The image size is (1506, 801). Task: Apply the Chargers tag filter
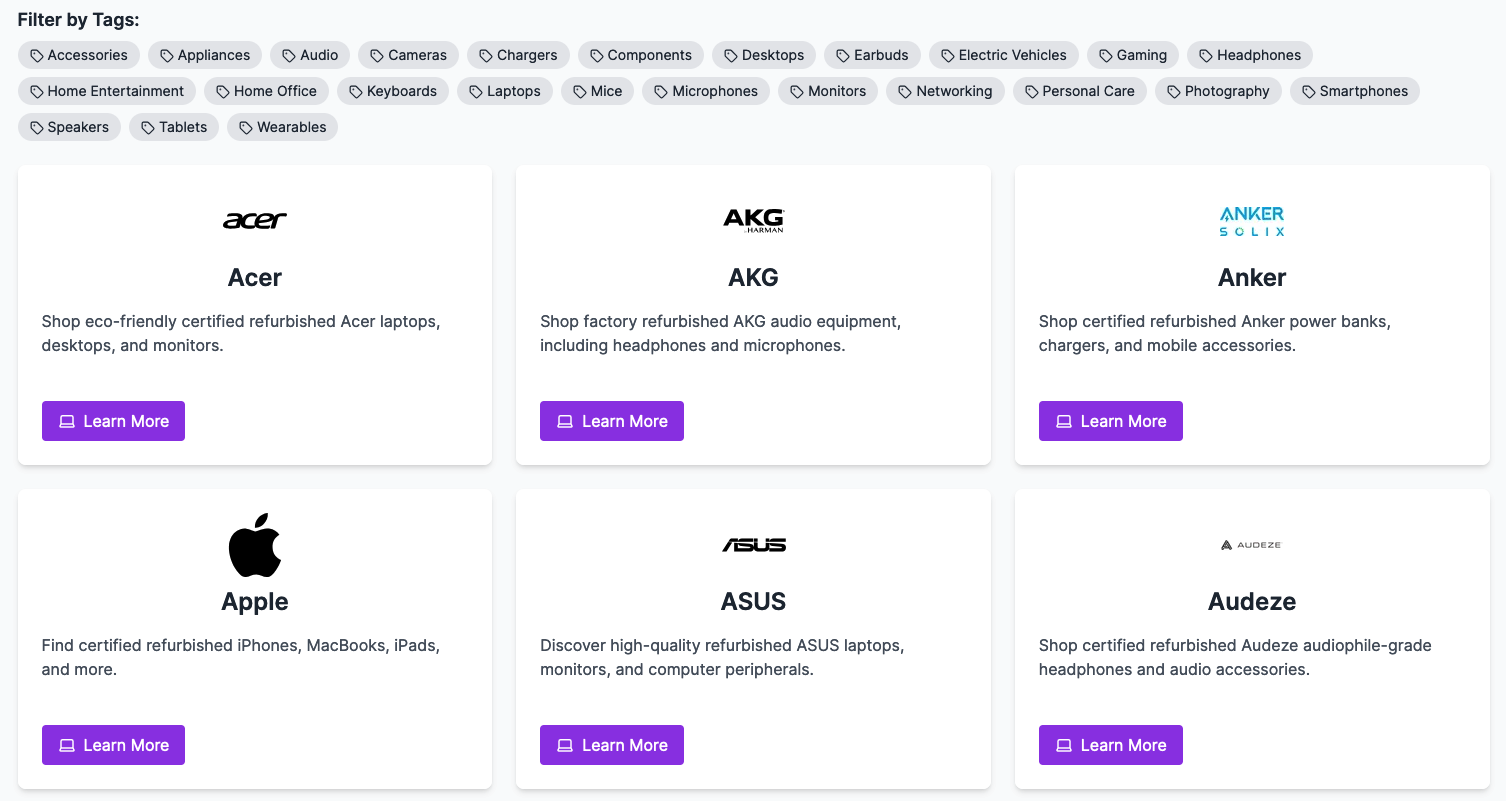[x=518, y=55]
